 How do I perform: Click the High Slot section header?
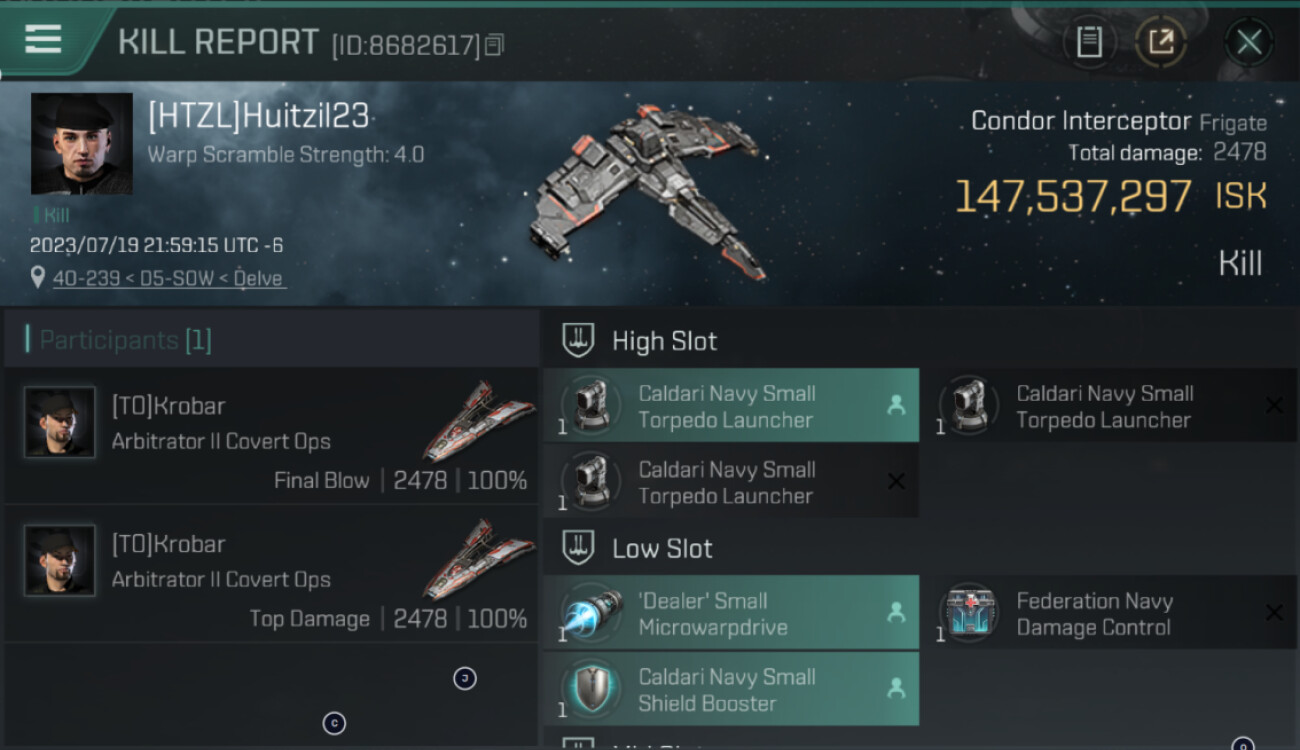coord(664,341)
